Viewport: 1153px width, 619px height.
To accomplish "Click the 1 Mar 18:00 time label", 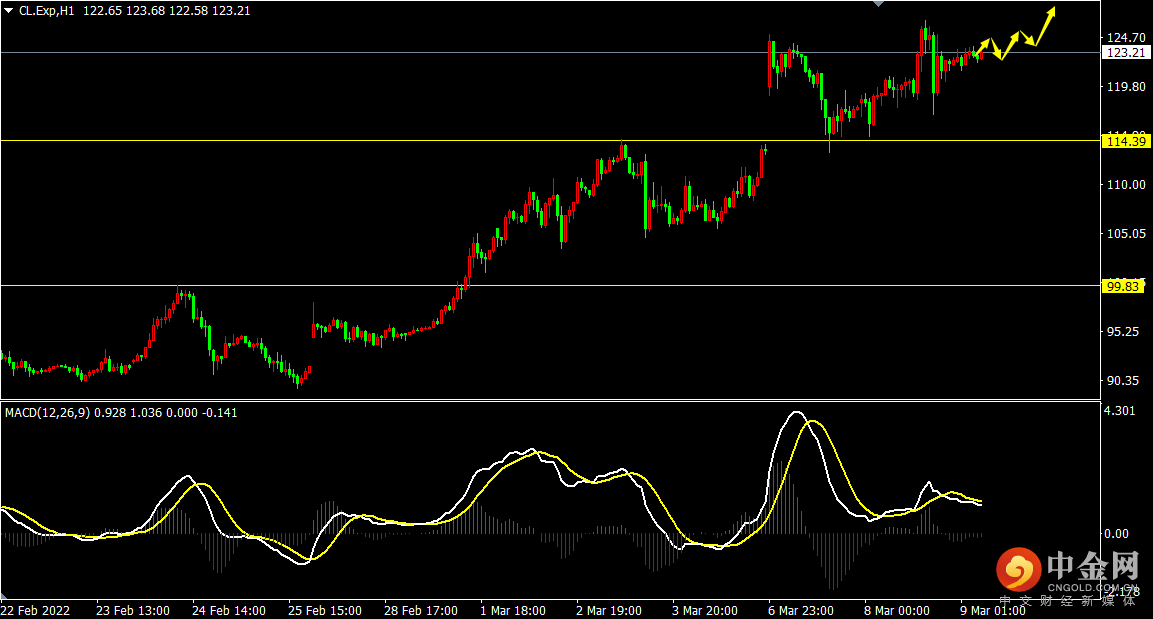I will point(513,611).
